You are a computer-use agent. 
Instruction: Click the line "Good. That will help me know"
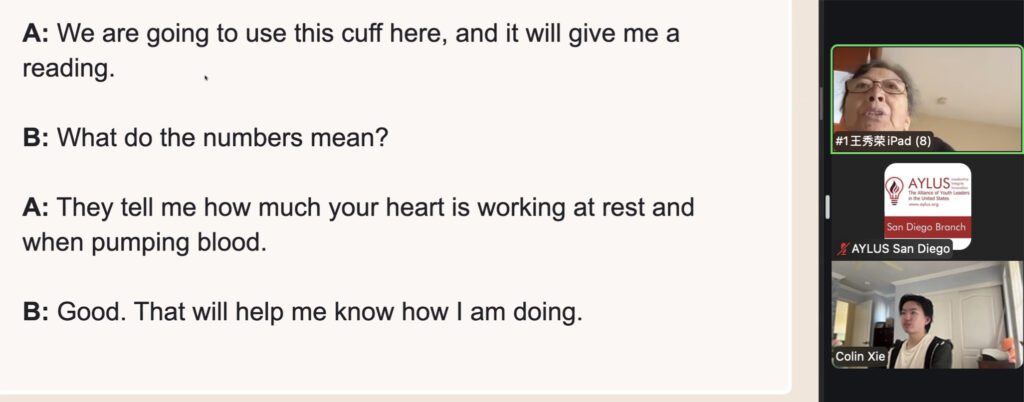click(x=319, y=312)
